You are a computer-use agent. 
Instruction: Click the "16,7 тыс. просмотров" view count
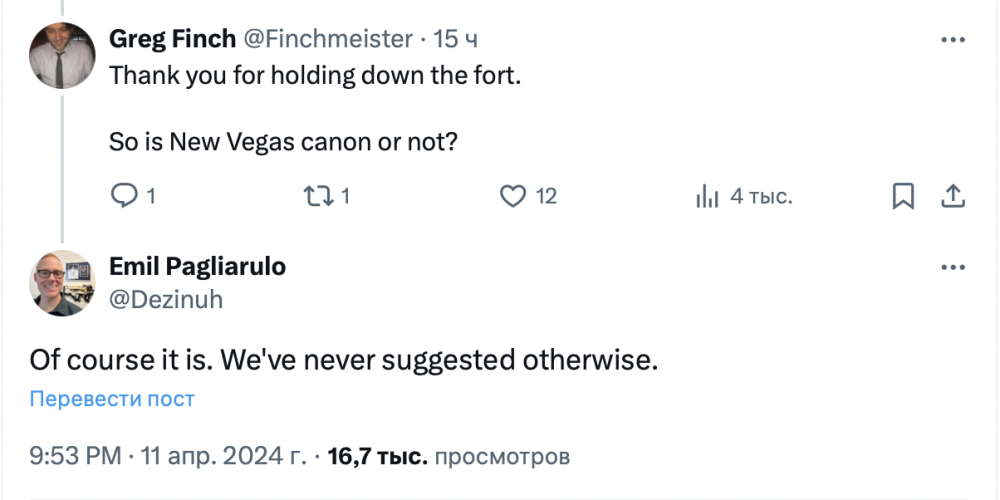[448, 457]
